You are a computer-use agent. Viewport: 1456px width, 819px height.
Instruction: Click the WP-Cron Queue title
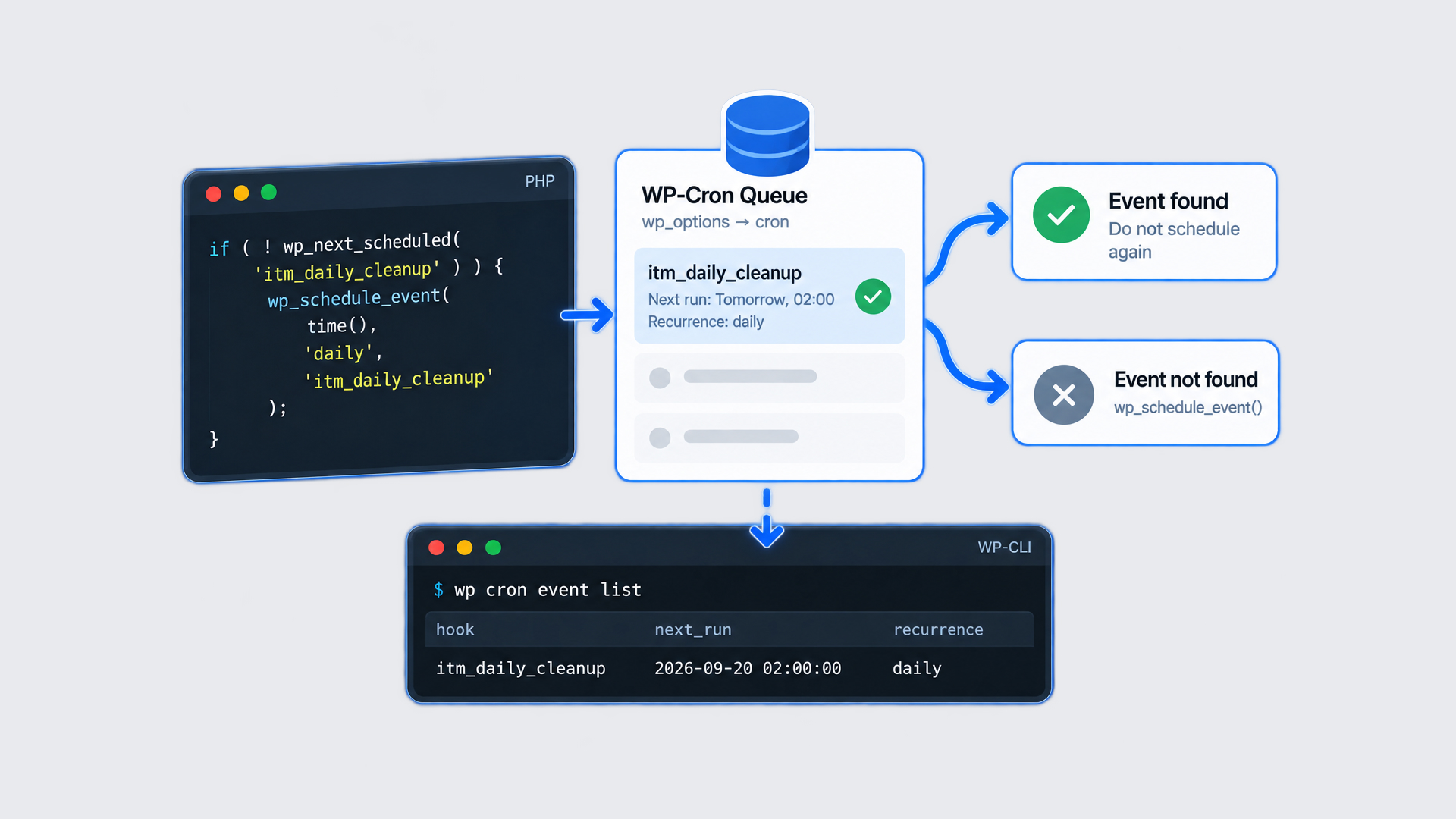click(724, 196)
